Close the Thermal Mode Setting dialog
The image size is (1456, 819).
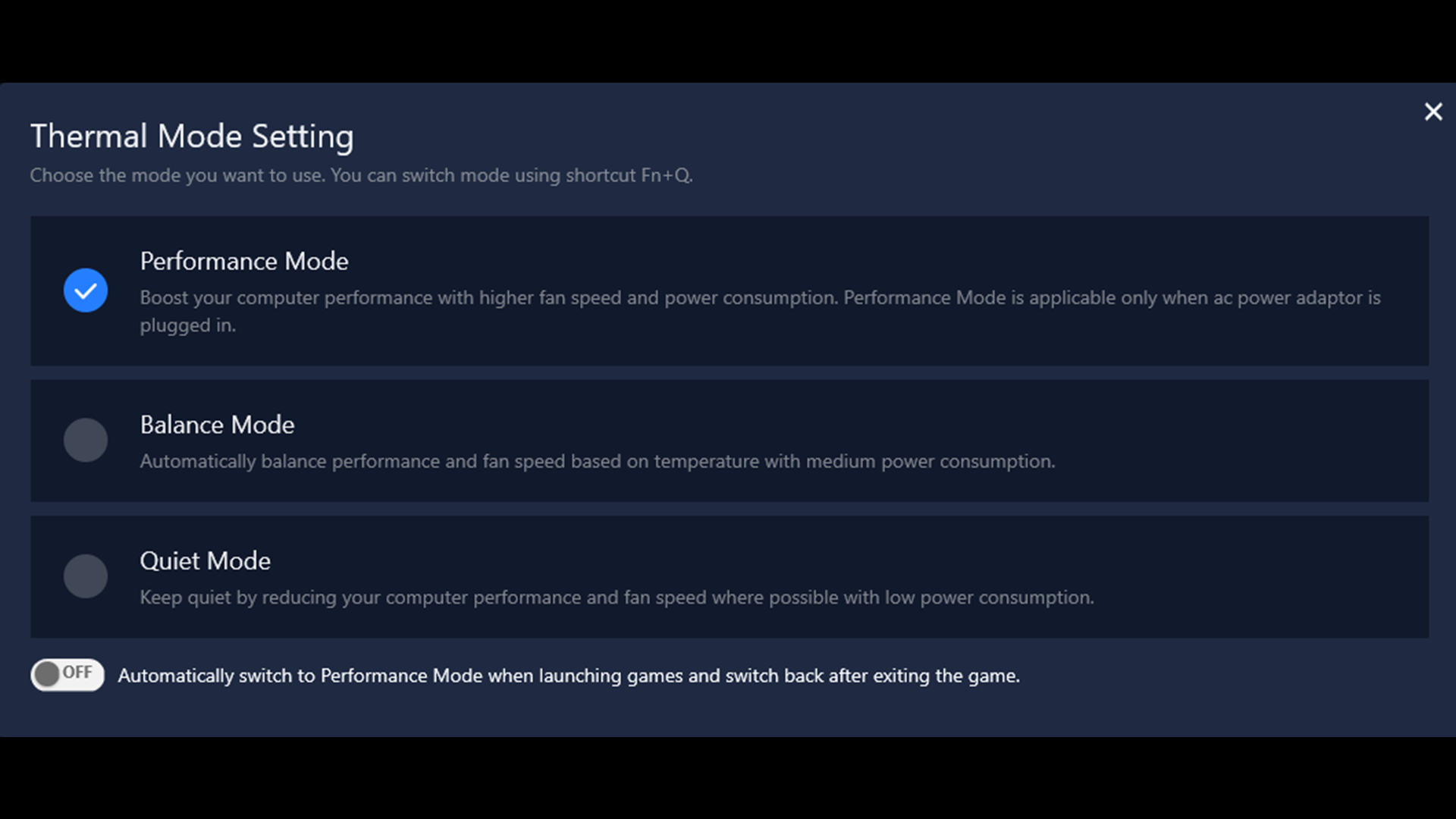coord(1432,112)
